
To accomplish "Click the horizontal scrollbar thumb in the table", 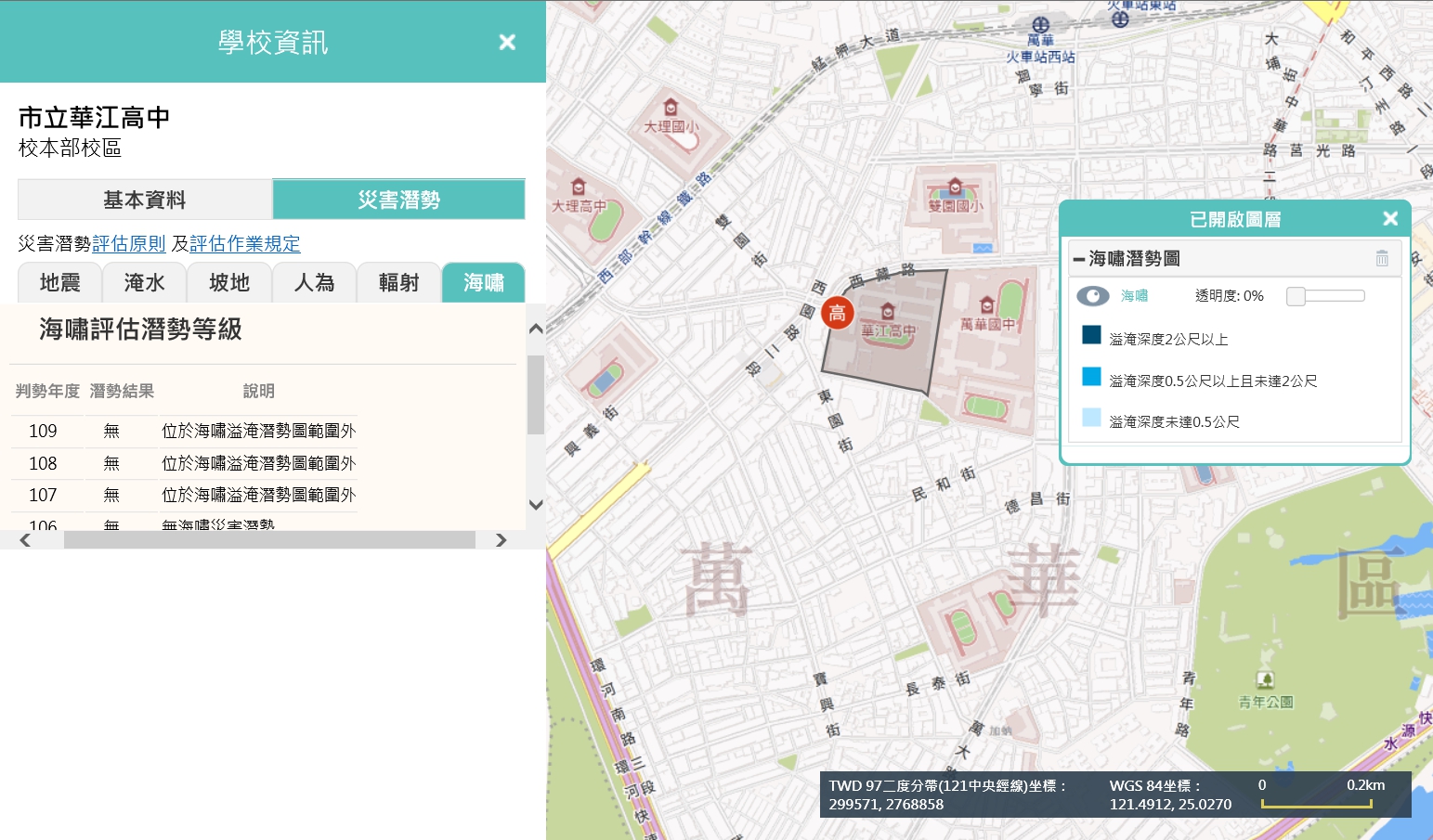I will click(x=269, y=540).
